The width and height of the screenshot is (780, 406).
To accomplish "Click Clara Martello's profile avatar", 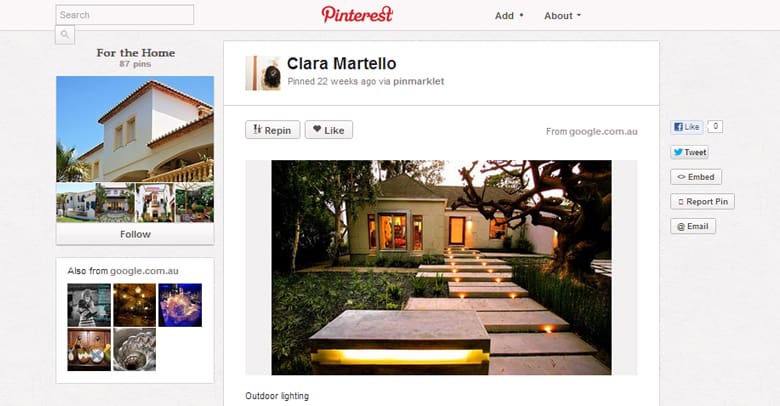I will click(263, 73).
